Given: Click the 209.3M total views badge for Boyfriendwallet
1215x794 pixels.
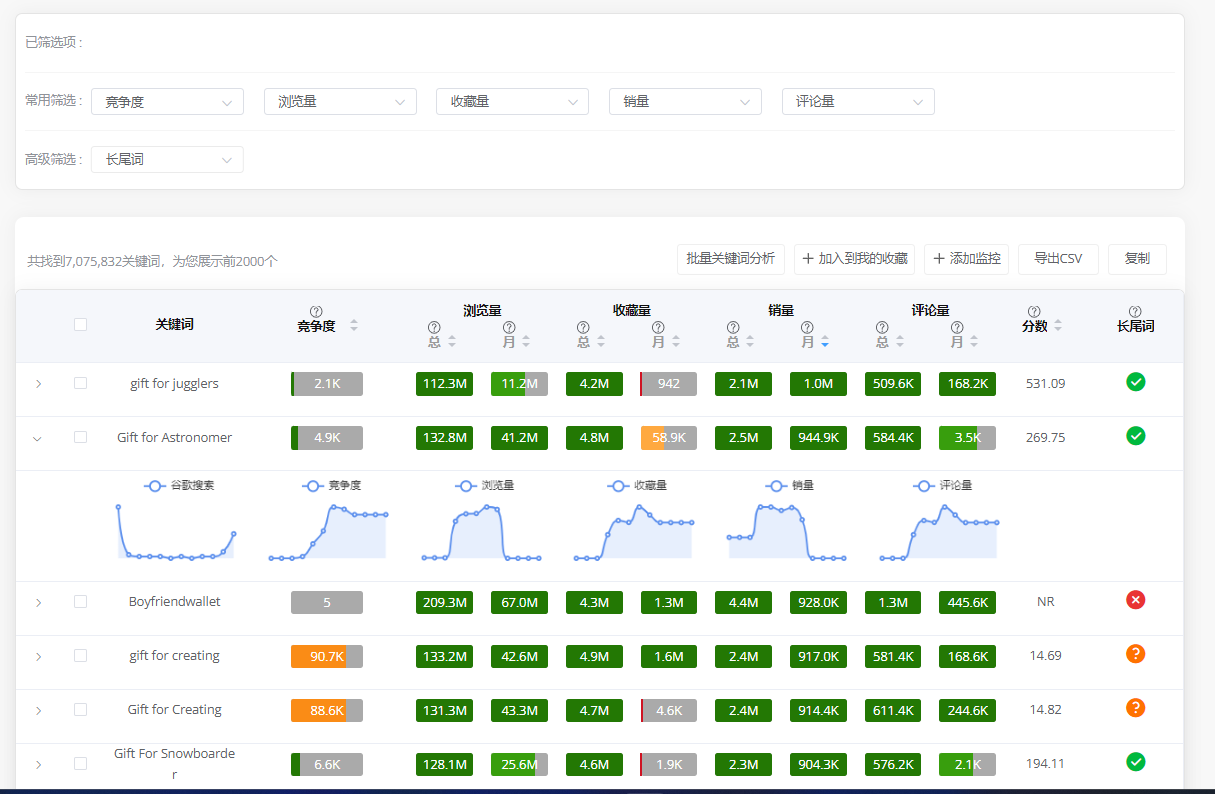Looking at the screenshot, I should (444, 601).
